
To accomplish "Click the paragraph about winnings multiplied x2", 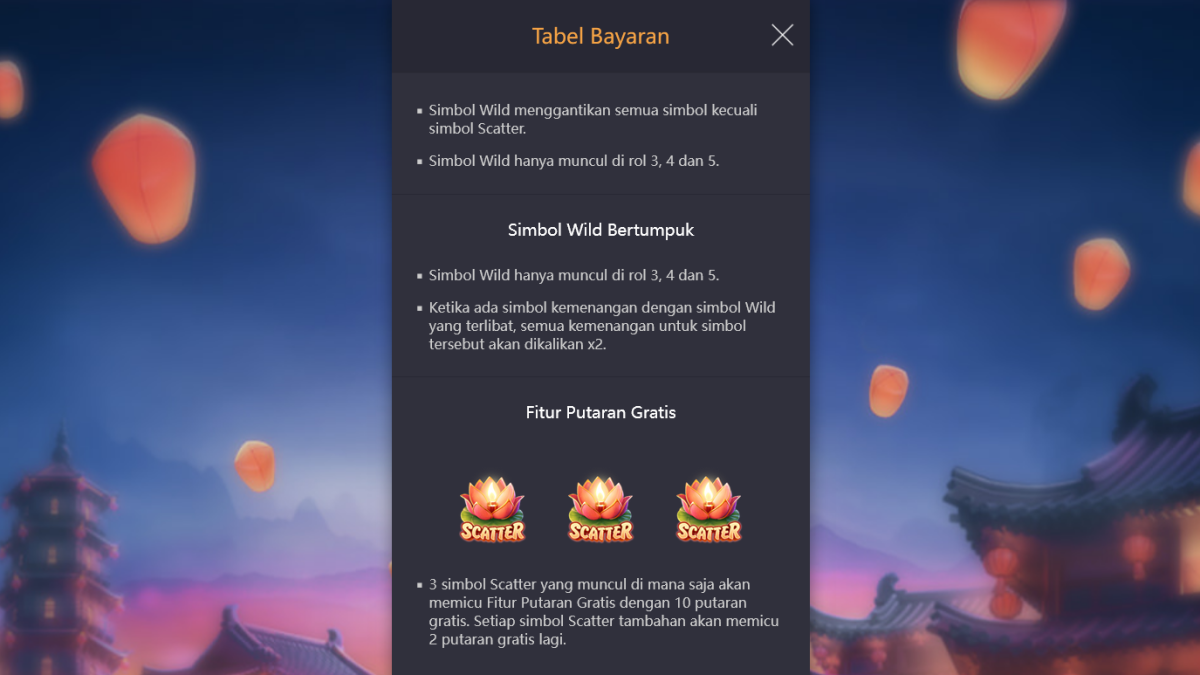I will click(600, 326).
